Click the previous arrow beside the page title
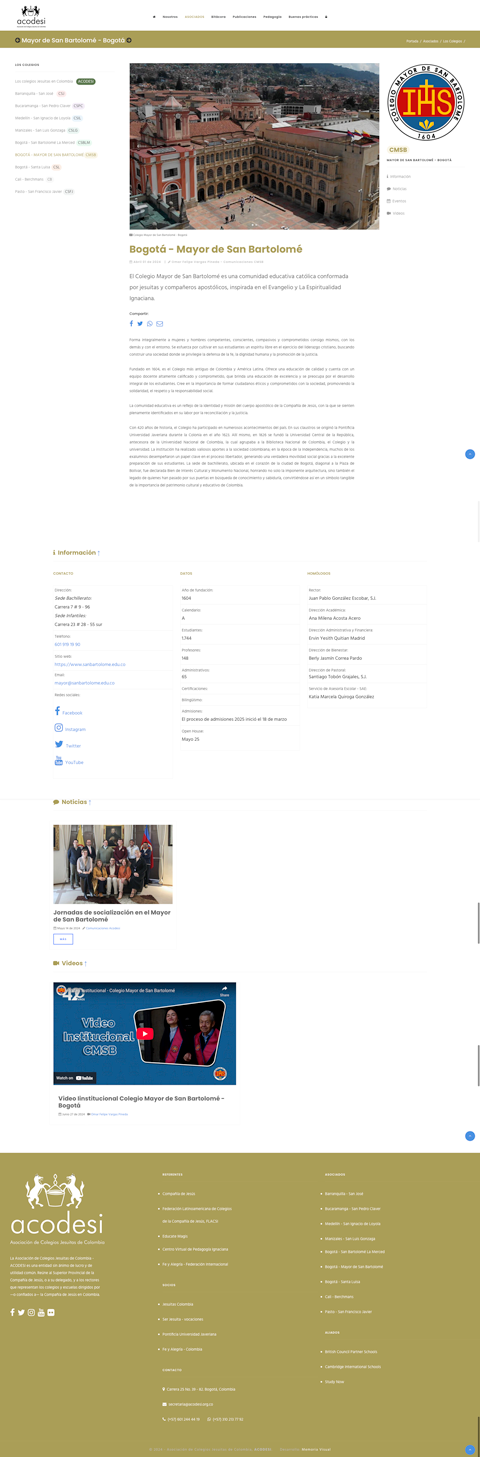480x1457 pixels. [18, 40]
